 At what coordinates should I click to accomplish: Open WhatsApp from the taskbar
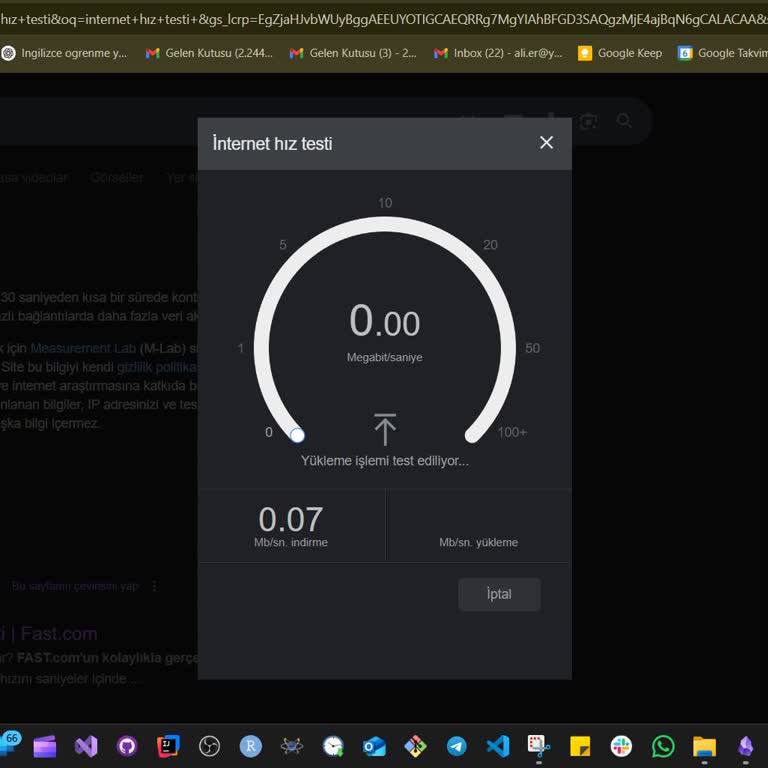coord(663,746)
